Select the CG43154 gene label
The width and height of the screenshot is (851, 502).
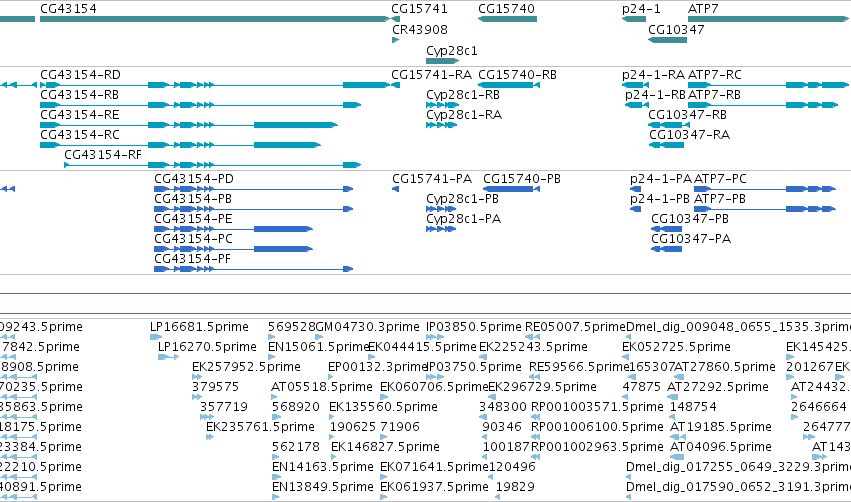pos(68,9)
